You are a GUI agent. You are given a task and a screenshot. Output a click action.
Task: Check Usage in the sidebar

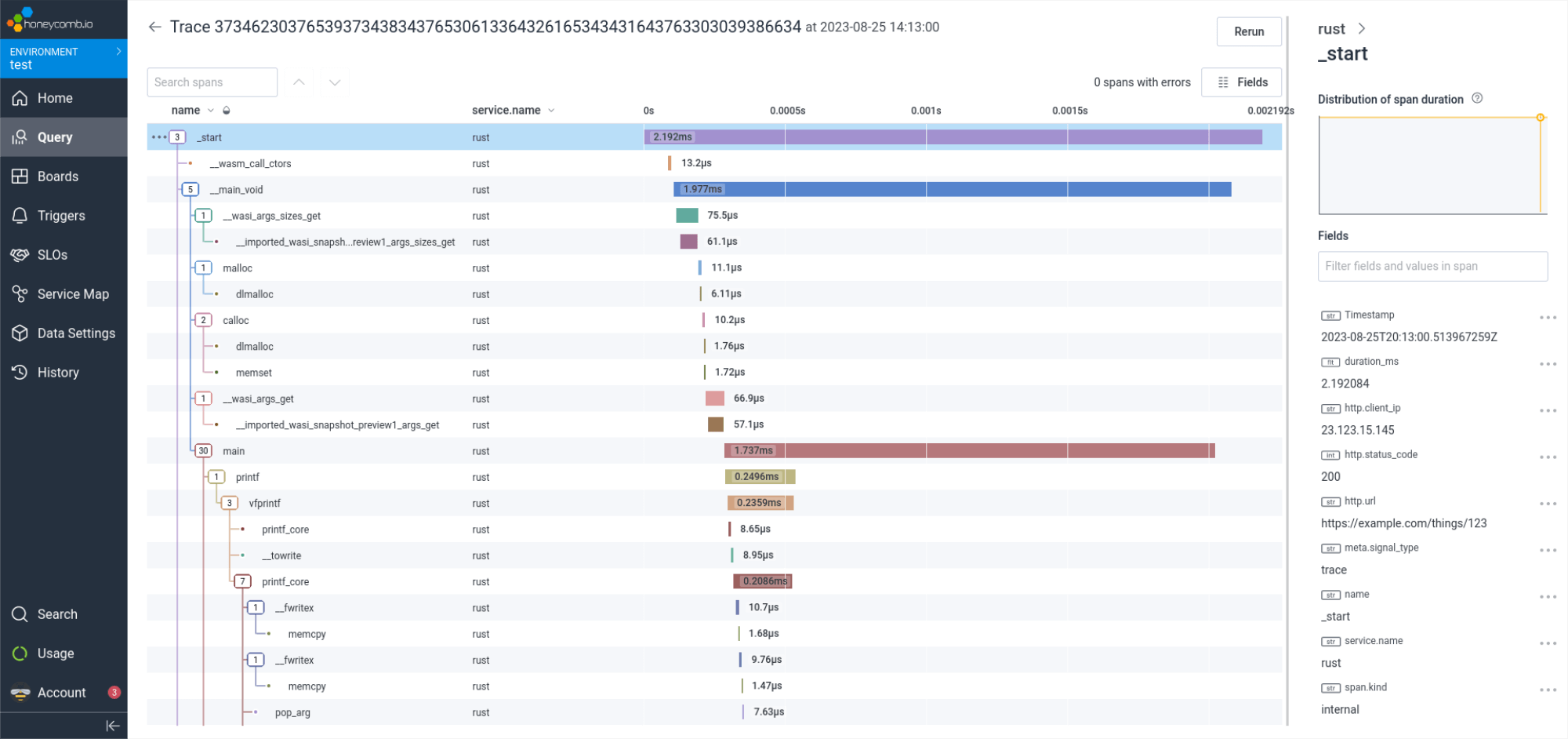point(55,653)
